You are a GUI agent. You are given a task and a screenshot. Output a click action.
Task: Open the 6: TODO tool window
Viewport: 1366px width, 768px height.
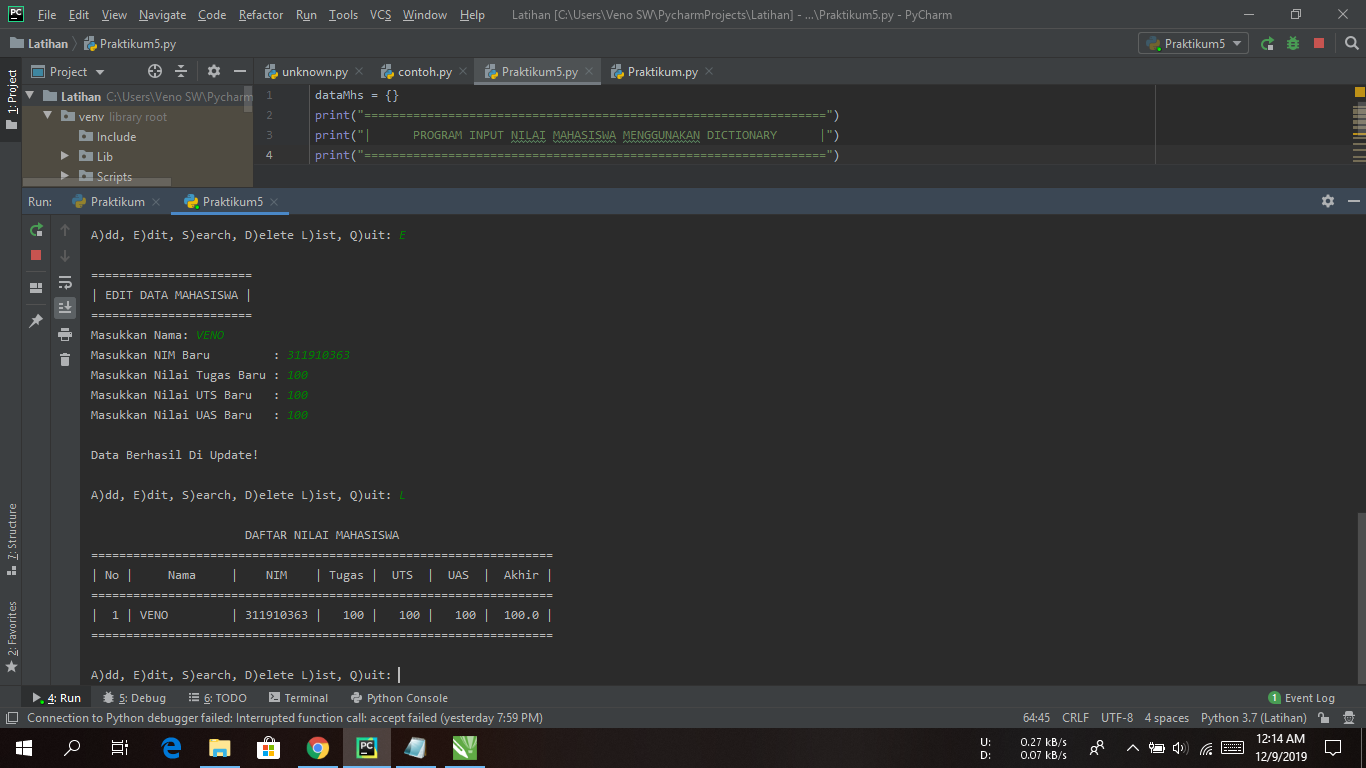(x=217, y=698)
